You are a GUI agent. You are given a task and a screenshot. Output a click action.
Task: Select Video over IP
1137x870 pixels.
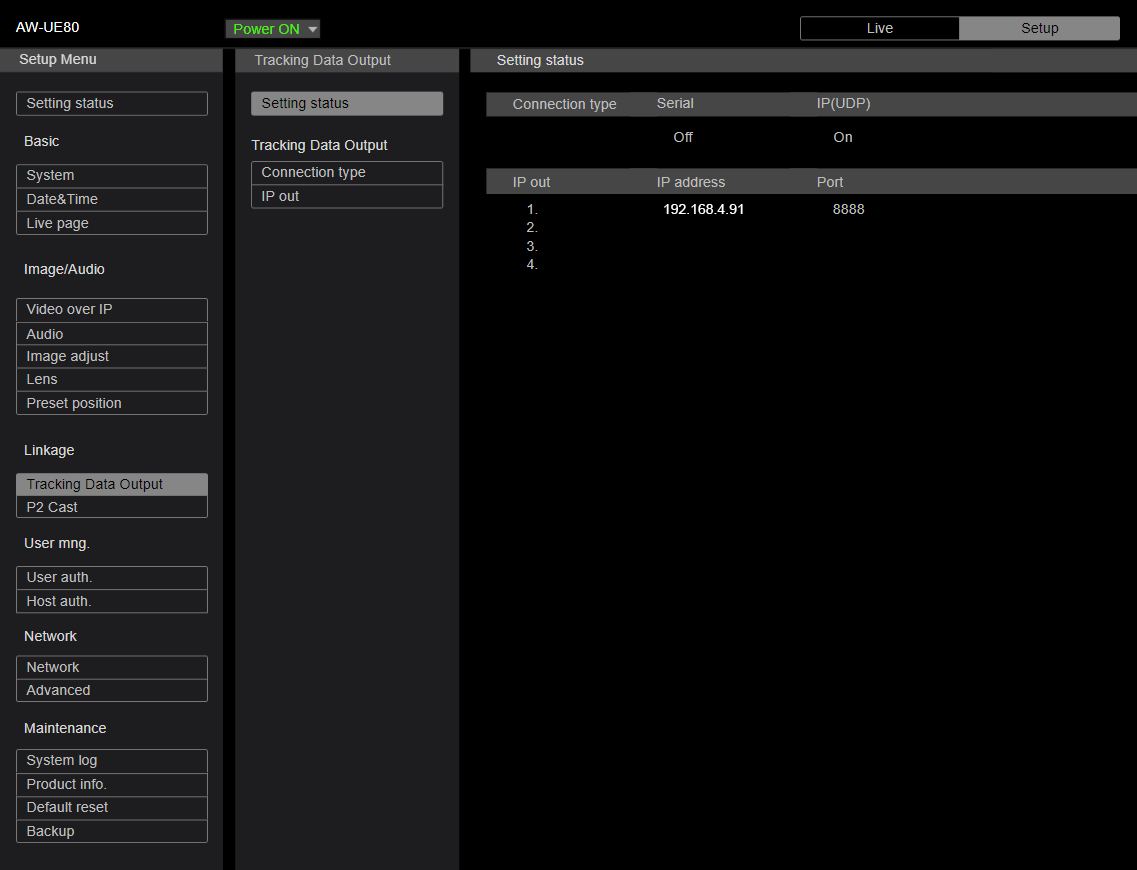[112, 310]
